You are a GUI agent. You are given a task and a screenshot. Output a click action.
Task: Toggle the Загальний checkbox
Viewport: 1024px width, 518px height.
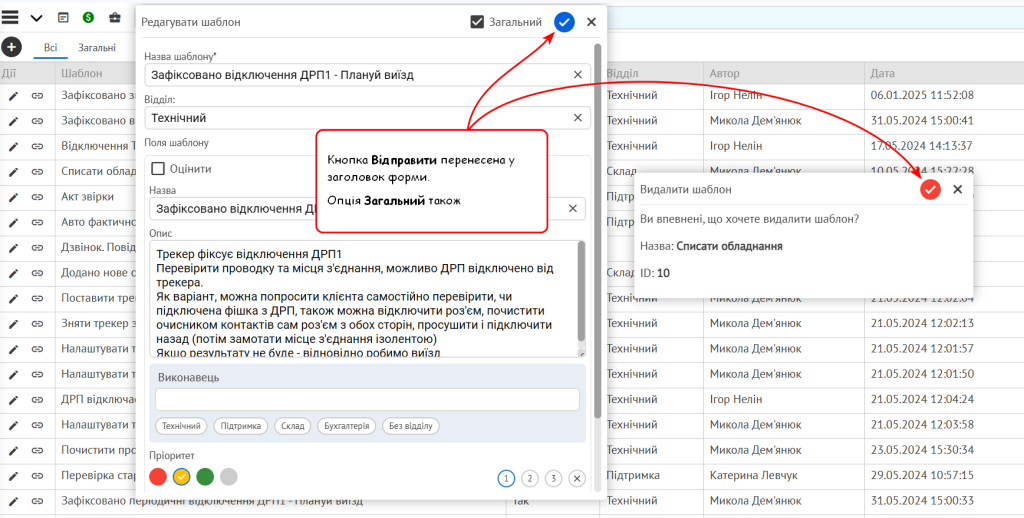click(x=477, y=22)
